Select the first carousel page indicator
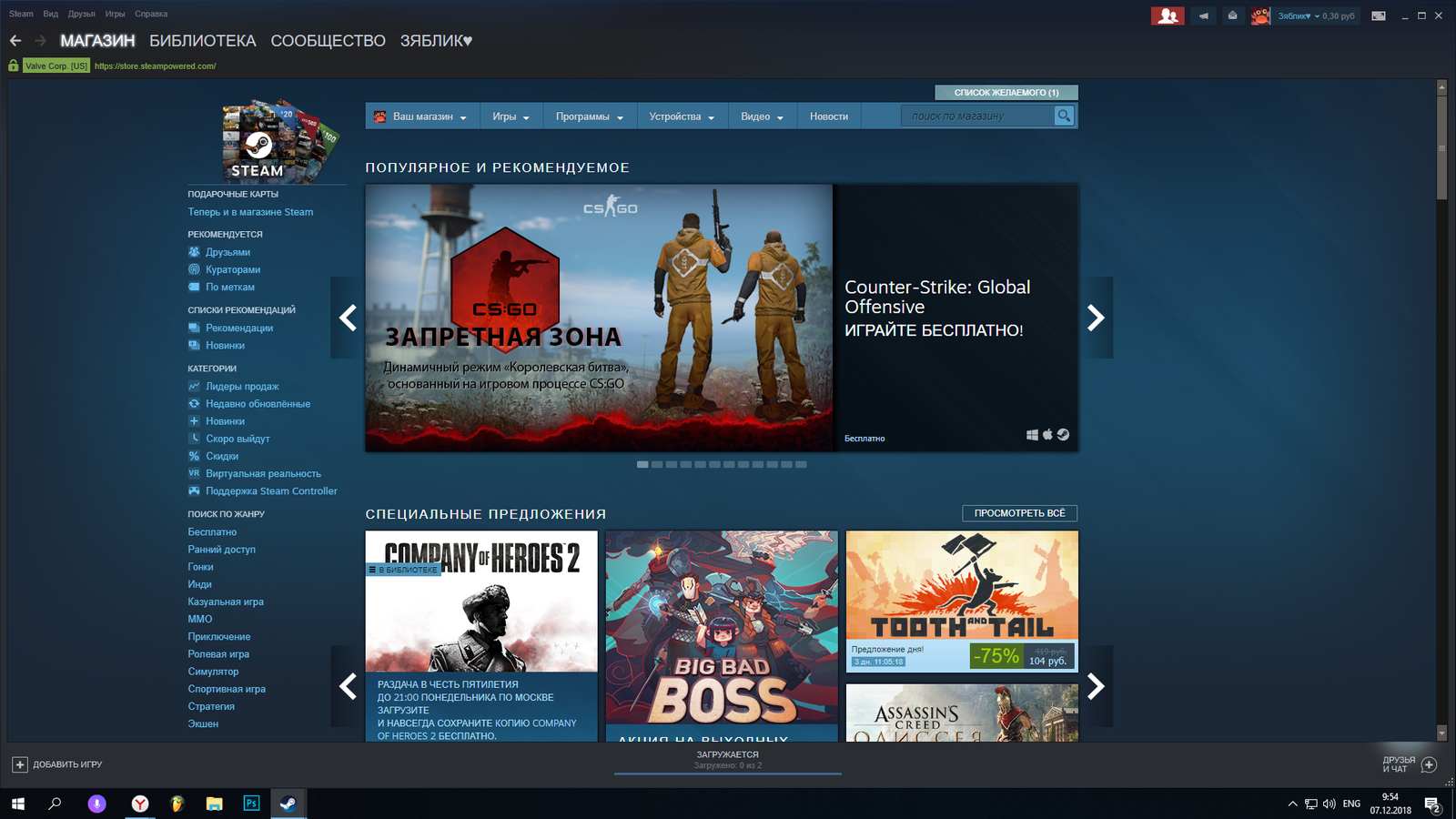The width and height of the screenshot is (1456, 819). tap(642, 464)
